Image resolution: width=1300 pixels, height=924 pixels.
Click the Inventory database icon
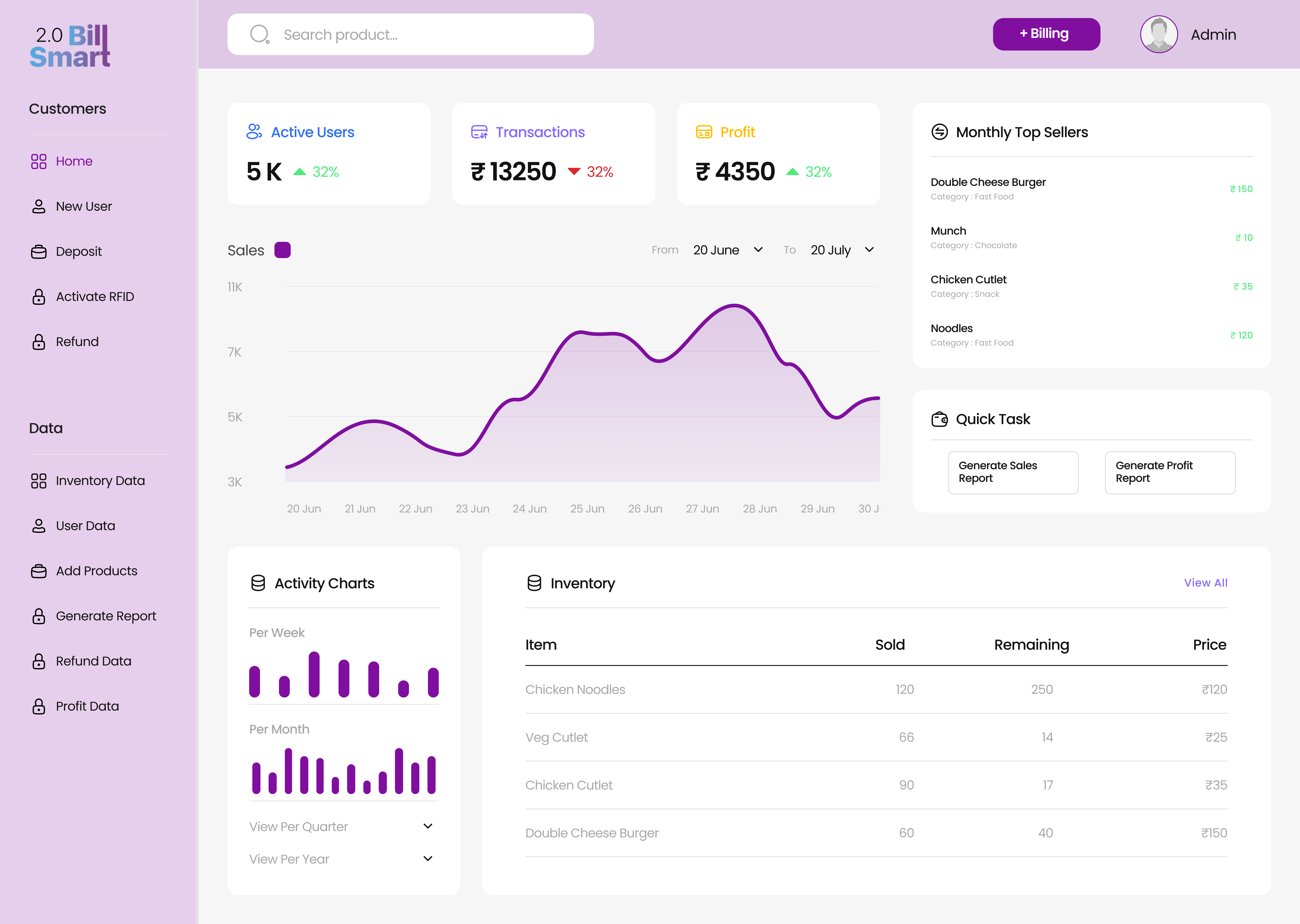(534, 583)
